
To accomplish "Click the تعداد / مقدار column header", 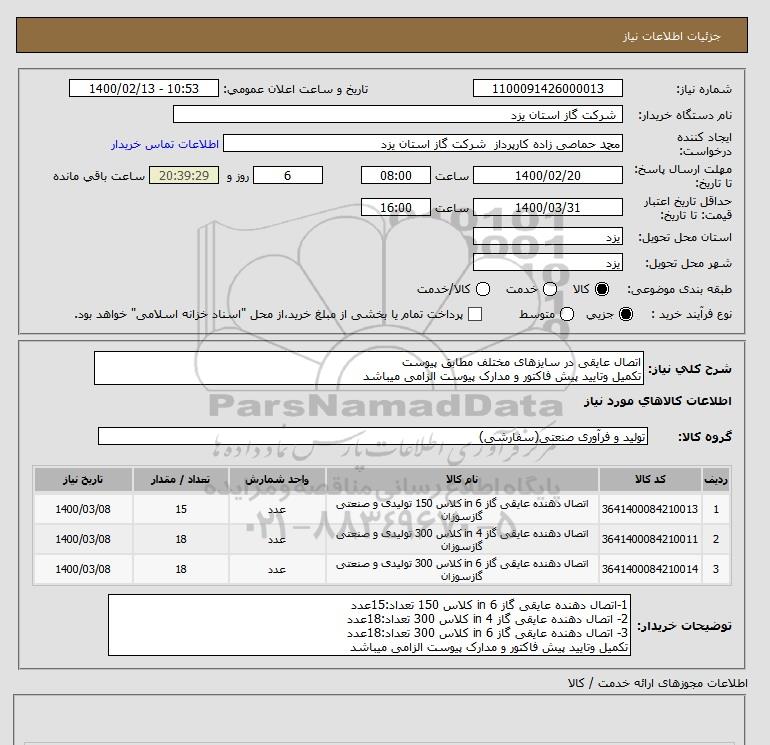I will (181, 479).
